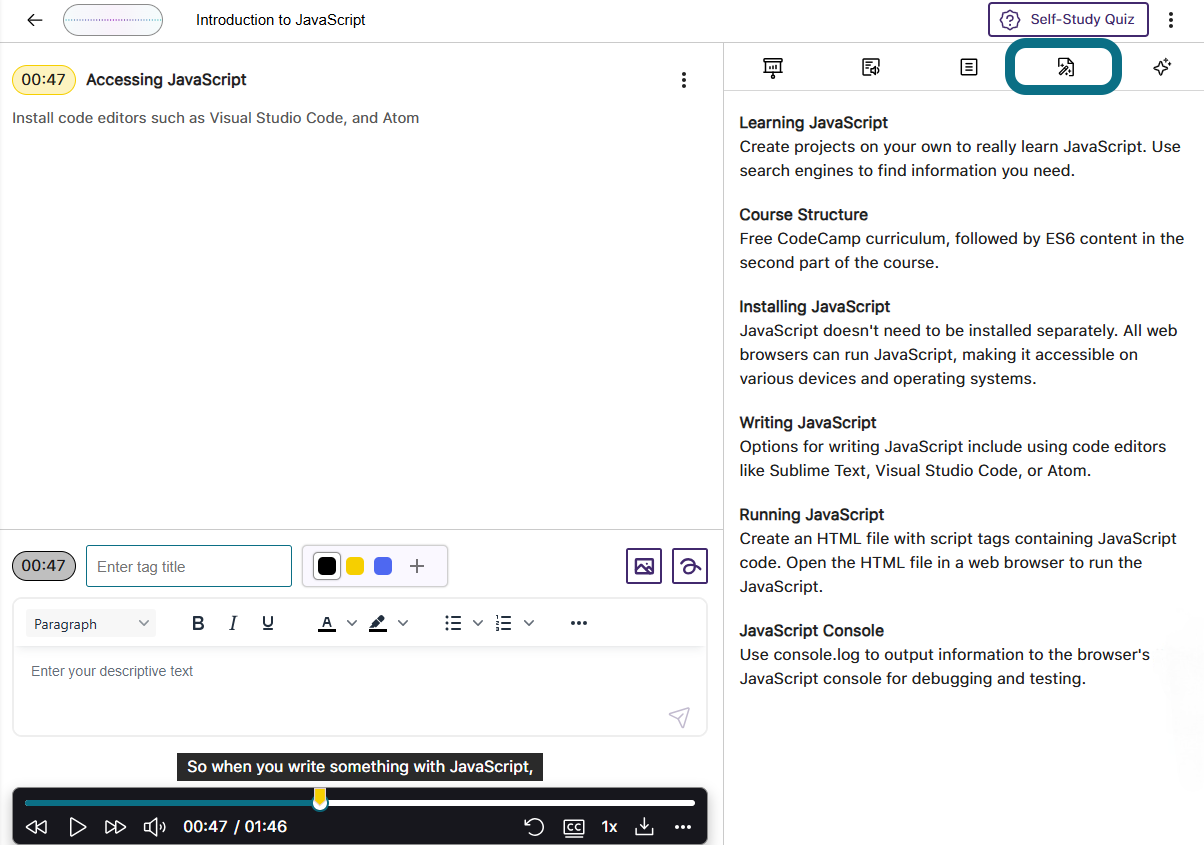Expand the numbered list style arrow

(529, 623)
